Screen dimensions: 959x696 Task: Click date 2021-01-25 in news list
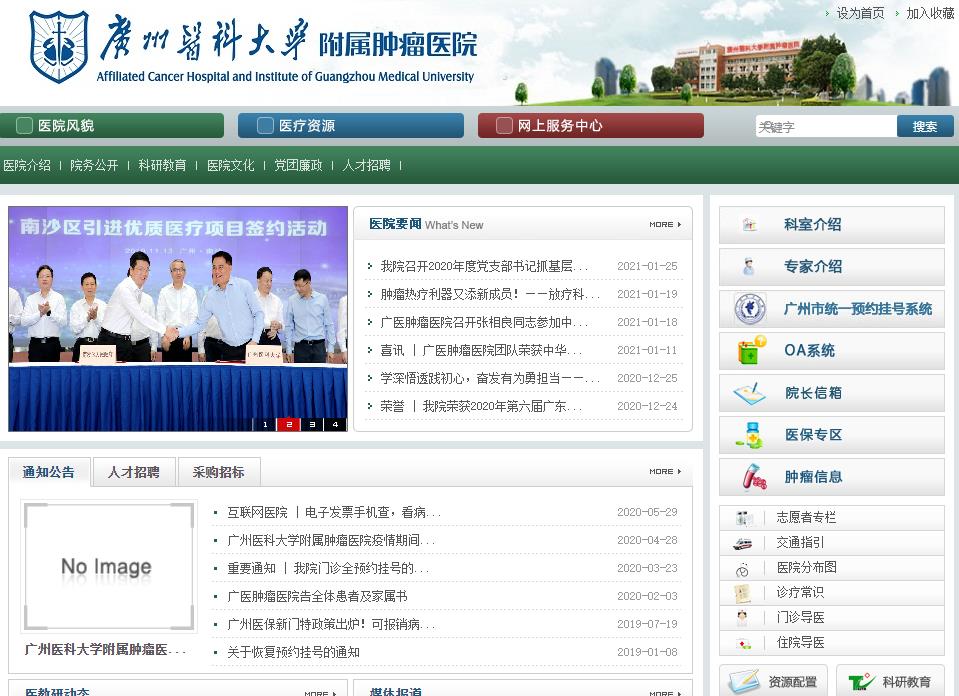point(647,266)
